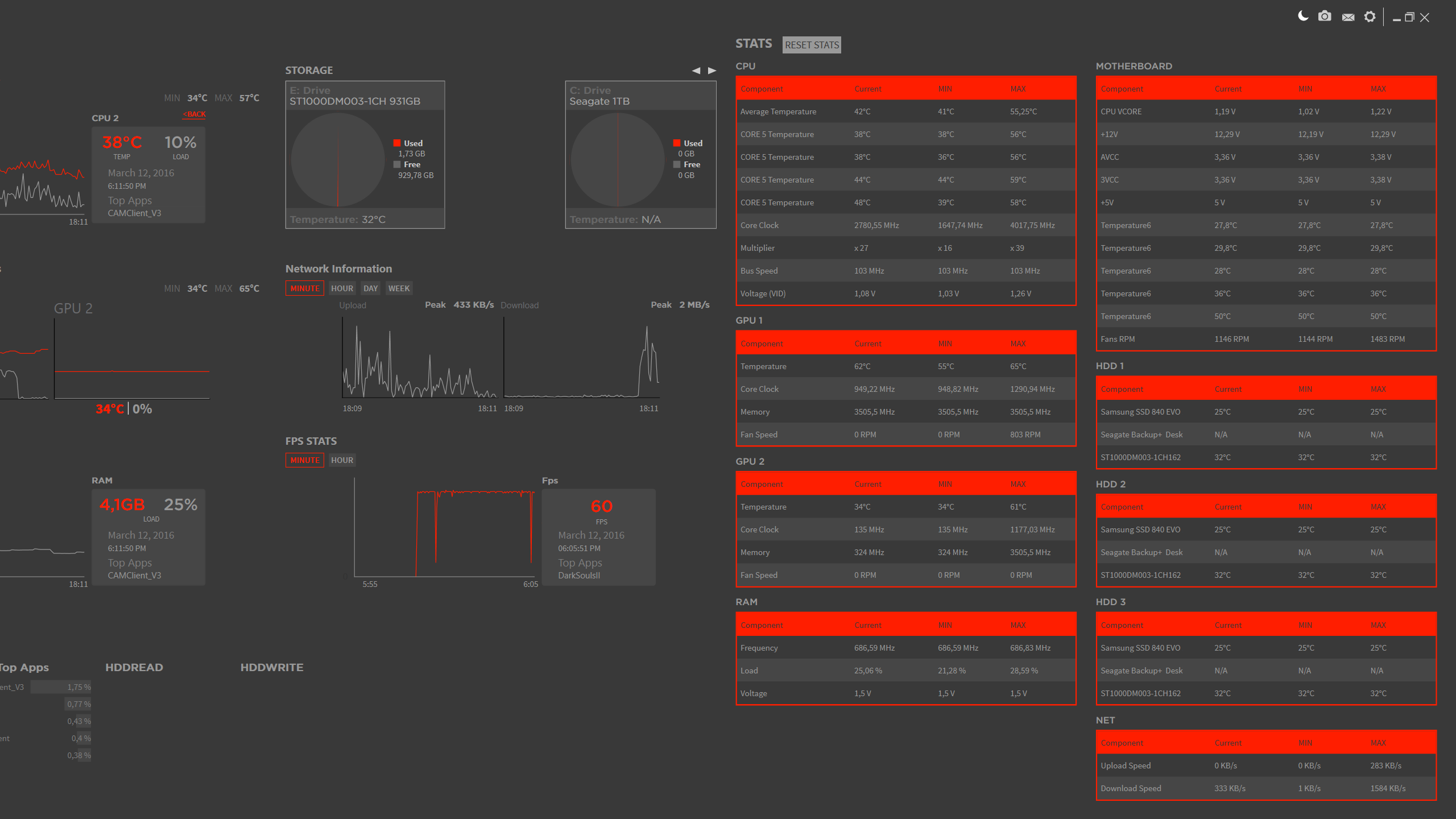This screenshot has height=819, width=1456.
Task: Switch network graph to HOUR view
Action: 342,288
